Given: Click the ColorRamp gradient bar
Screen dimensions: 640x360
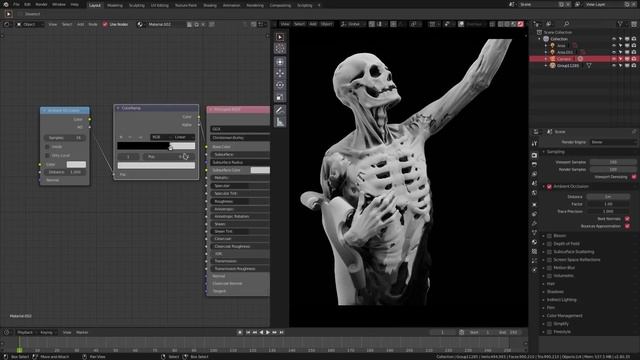Looking at the screenshot, I should point(156,146).
